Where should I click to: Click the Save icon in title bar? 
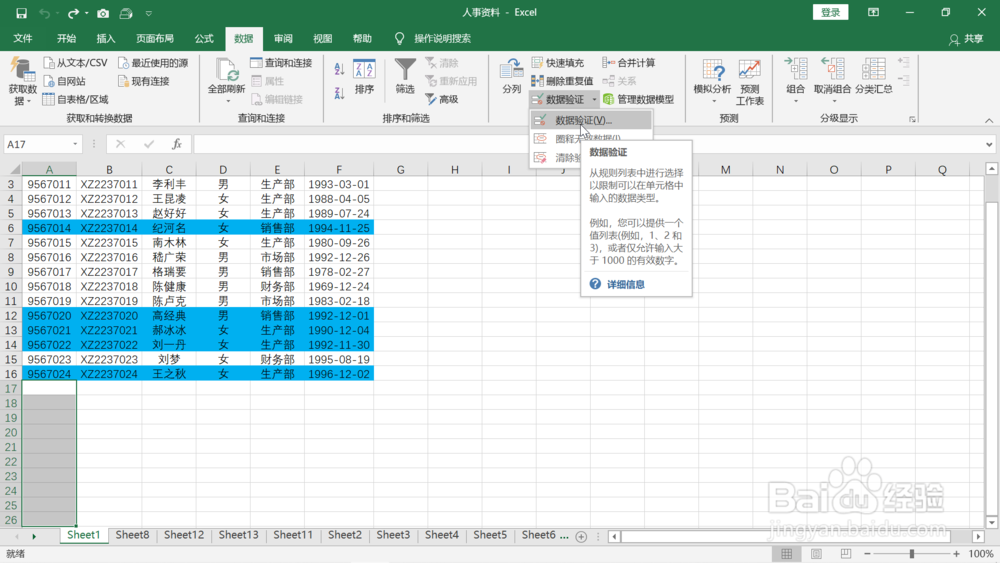(x=21, y=13)
